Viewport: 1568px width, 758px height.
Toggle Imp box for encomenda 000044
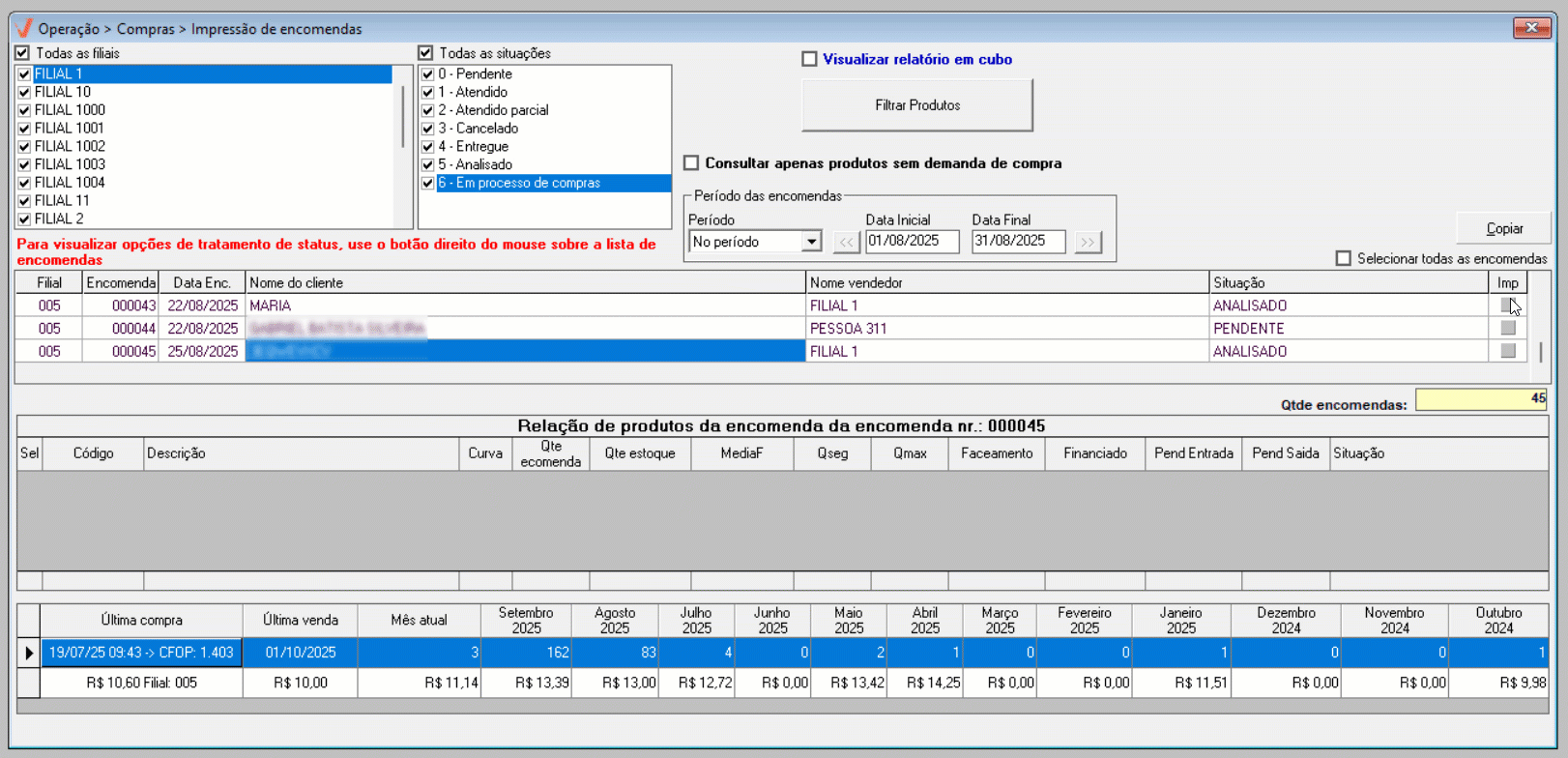1507,329
